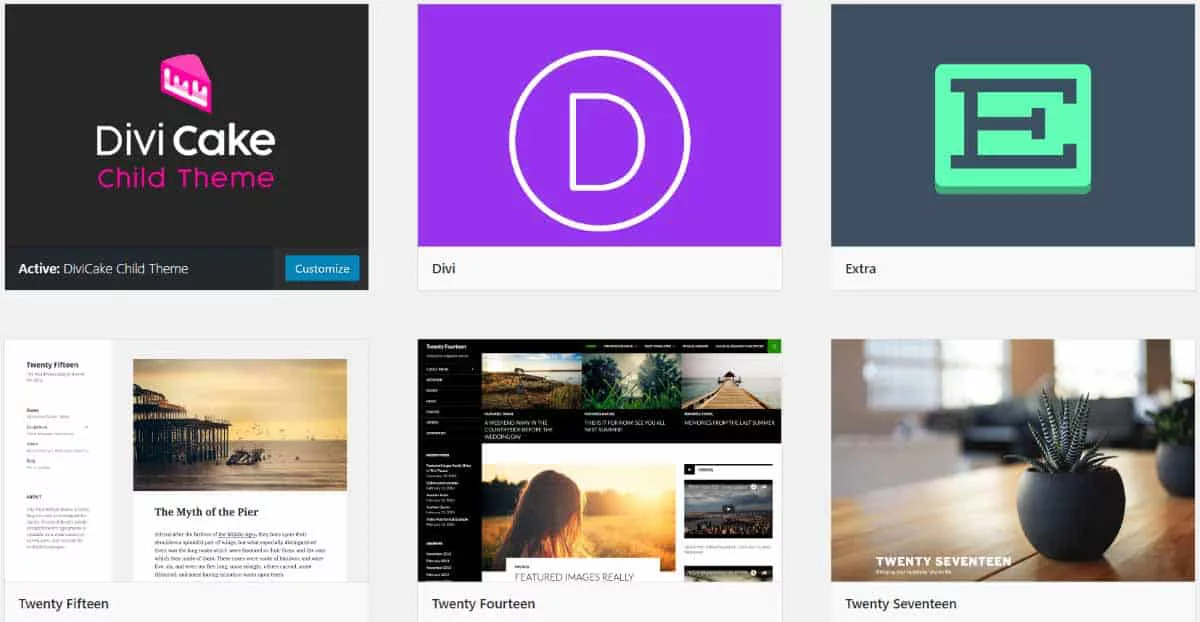Open the Twenty Fourteen theme preview
The image size is (1200, 622).
pyautogui.click(x=599, y=461)
